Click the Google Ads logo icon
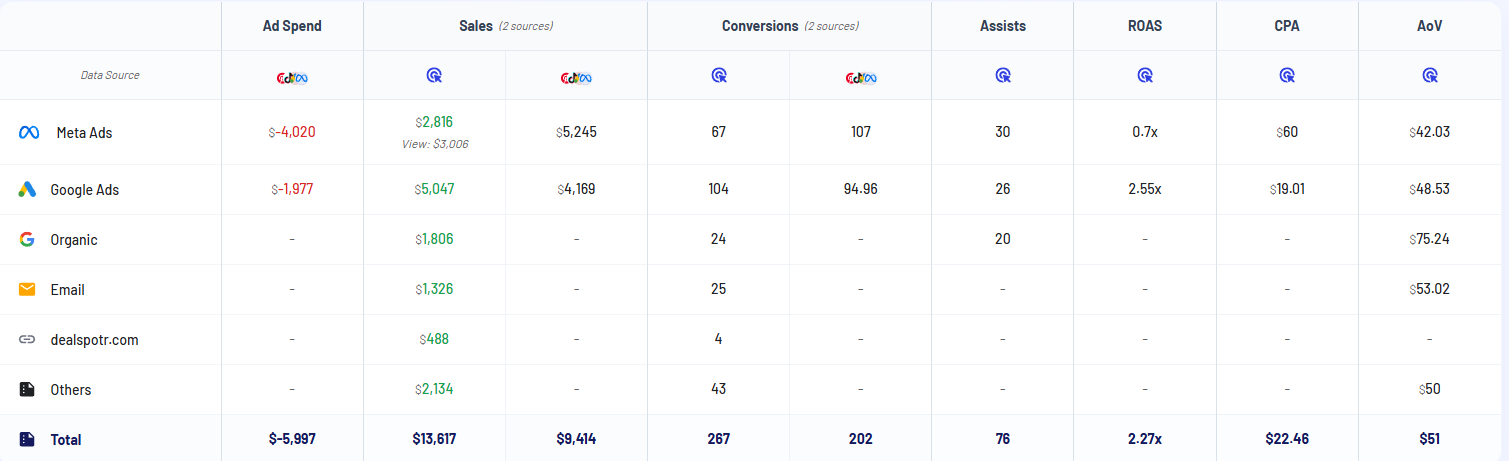Viewport: 1509px width, 461px height. click(x=28, y=189)
